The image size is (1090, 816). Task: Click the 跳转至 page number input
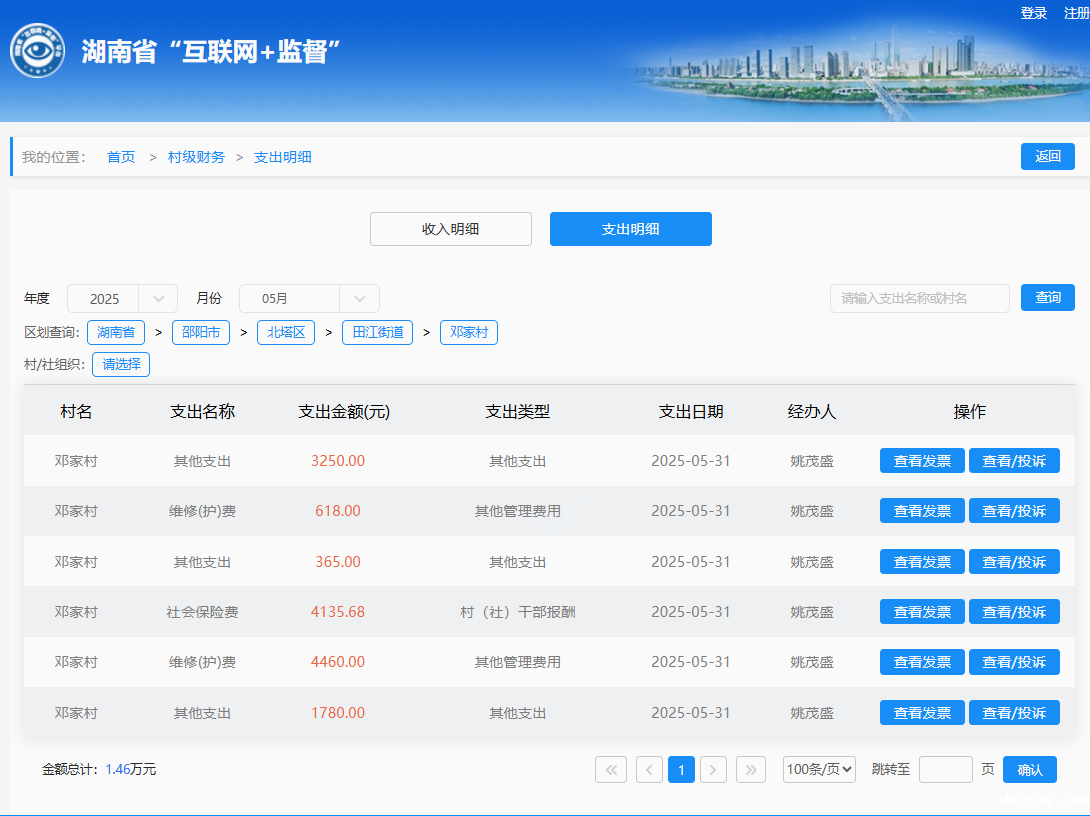[945, 769]
